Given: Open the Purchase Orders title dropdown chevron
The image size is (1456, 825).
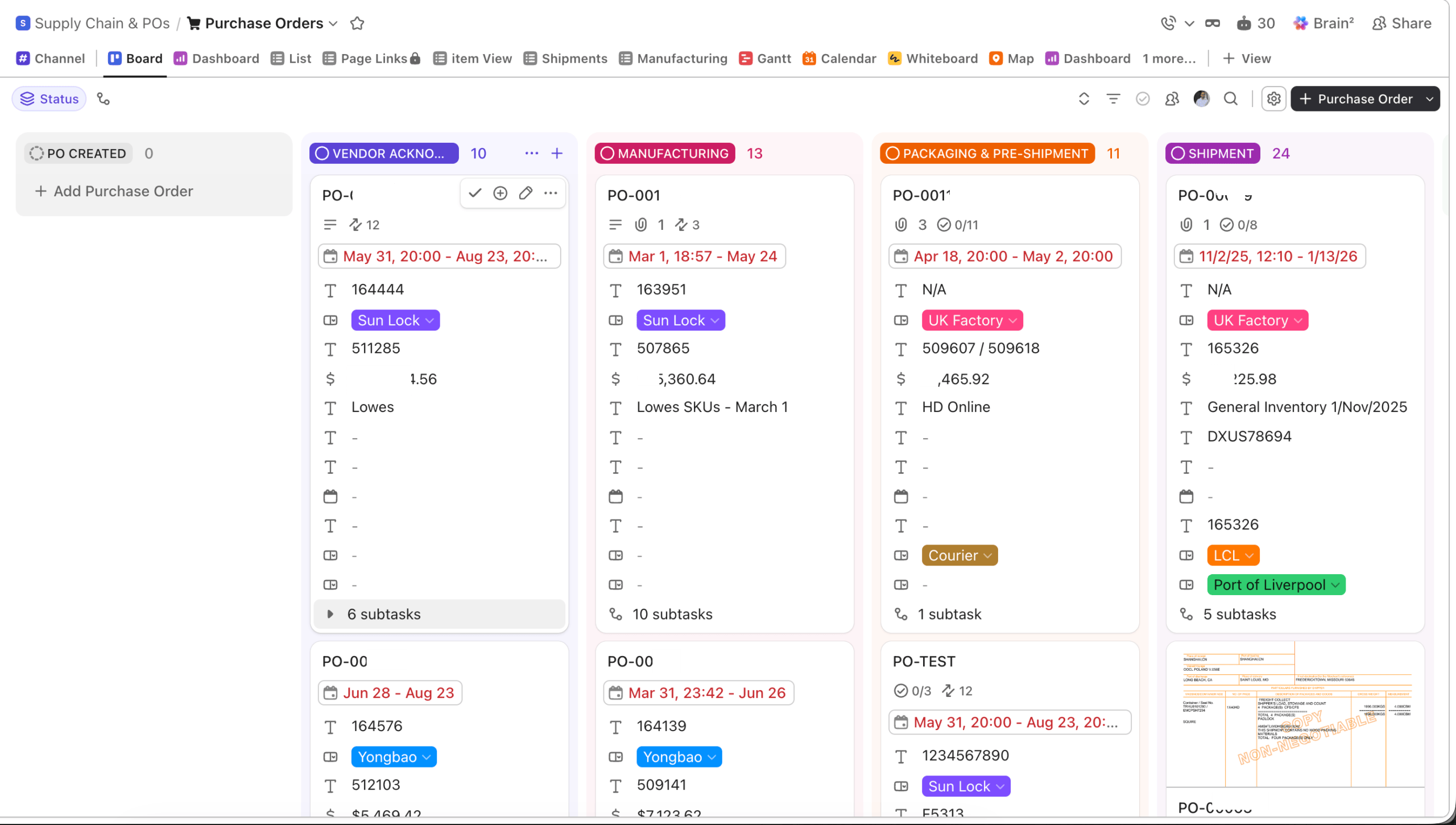Looking at the screenshot, I should tap(333, 23).
